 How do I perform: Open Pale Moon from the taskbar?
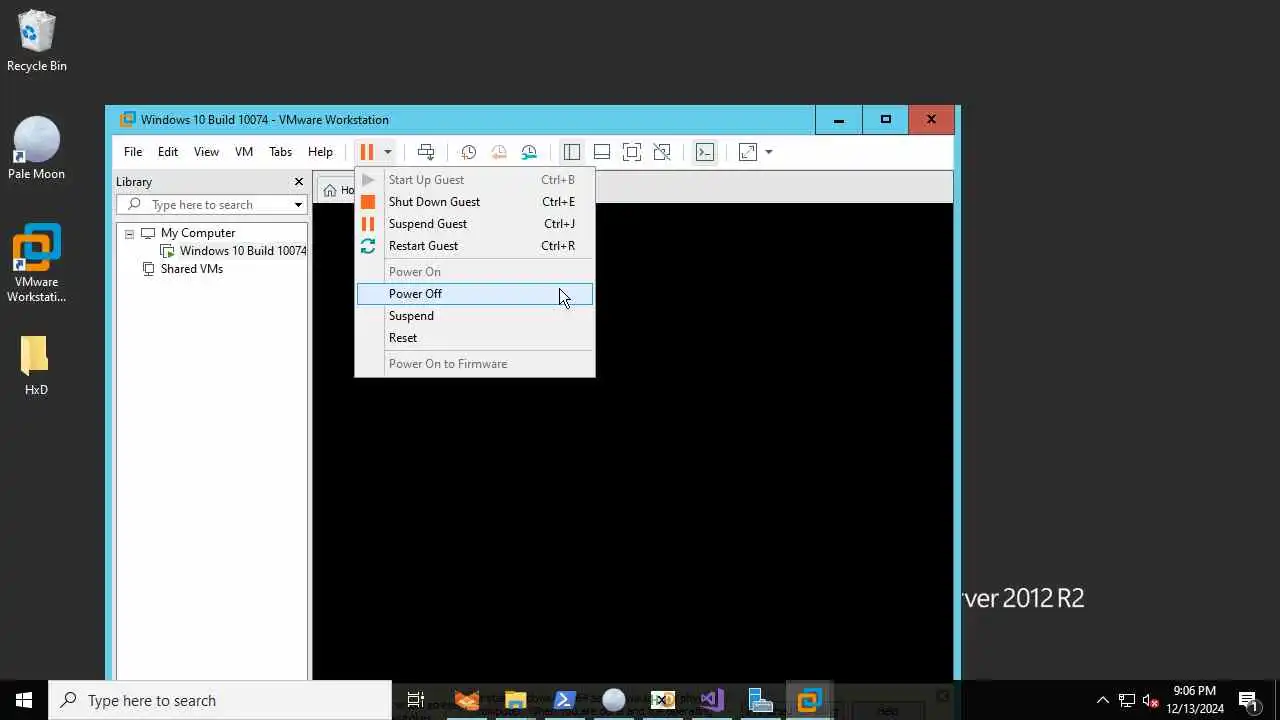pyautogui.click(x=614, y=700)
